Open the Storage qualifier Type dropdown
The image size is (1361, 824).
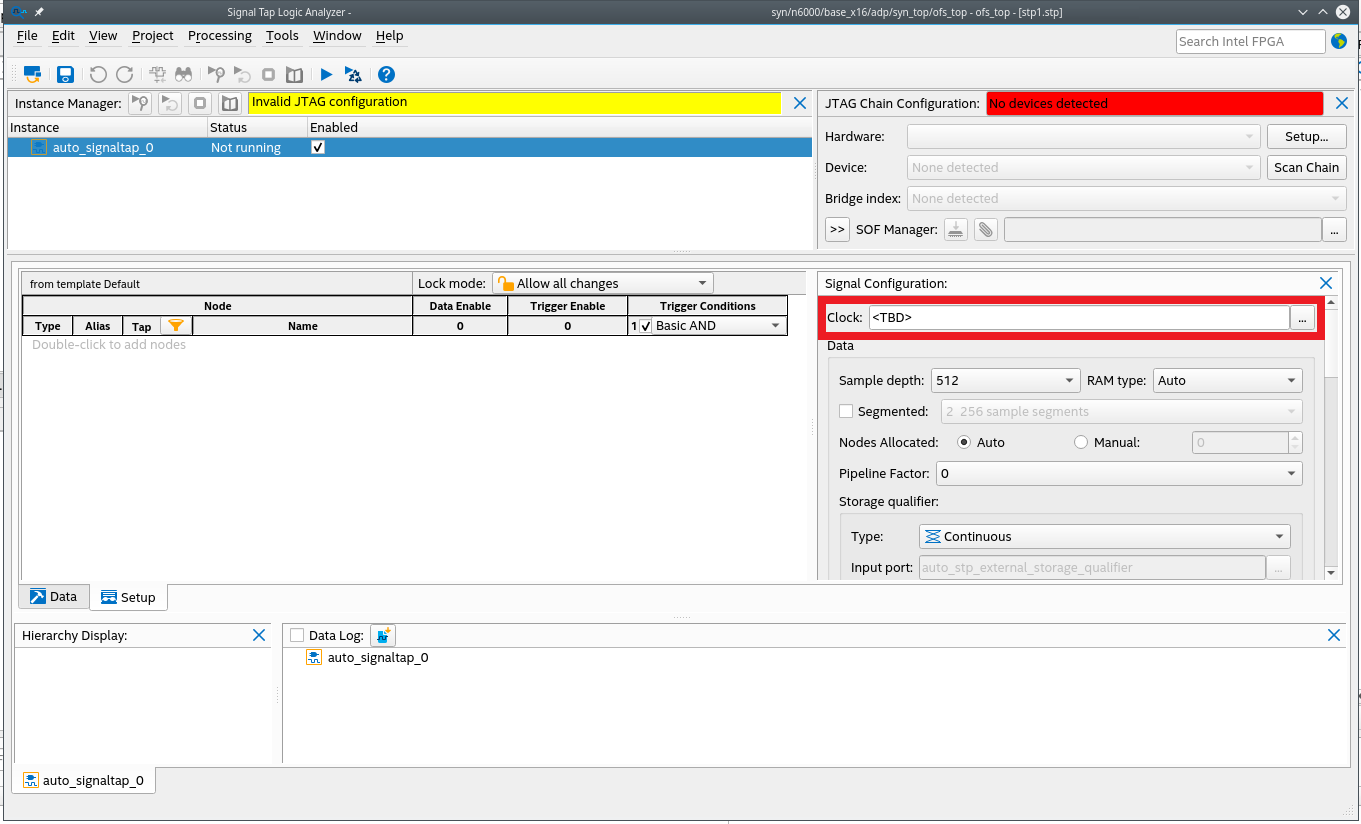(x=1104, y=536)
